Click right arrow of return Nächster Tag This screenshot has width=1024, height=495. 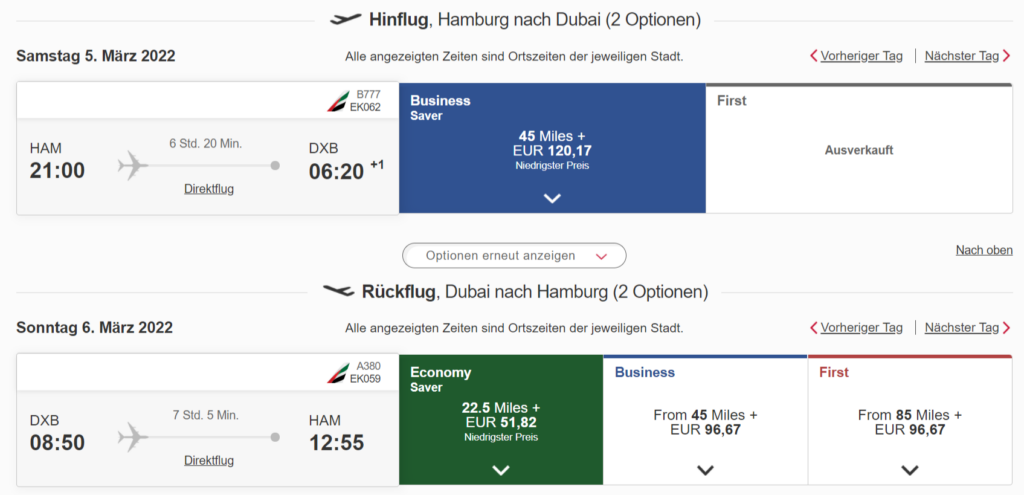tap(1005, 327)
